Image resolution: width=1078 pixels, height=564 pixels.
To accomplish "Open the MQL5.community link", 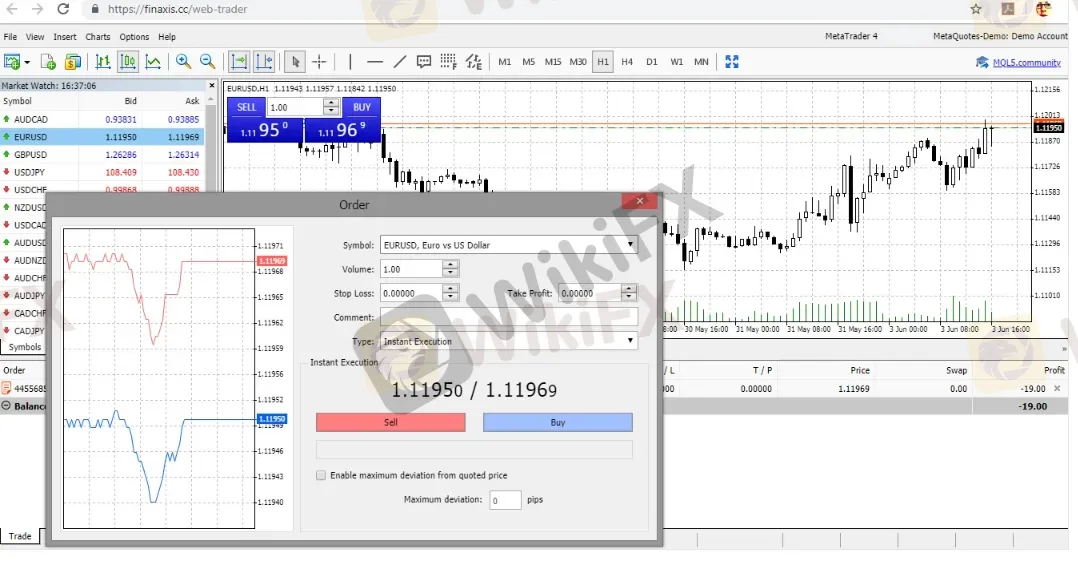I will (x=1026, y=62).
